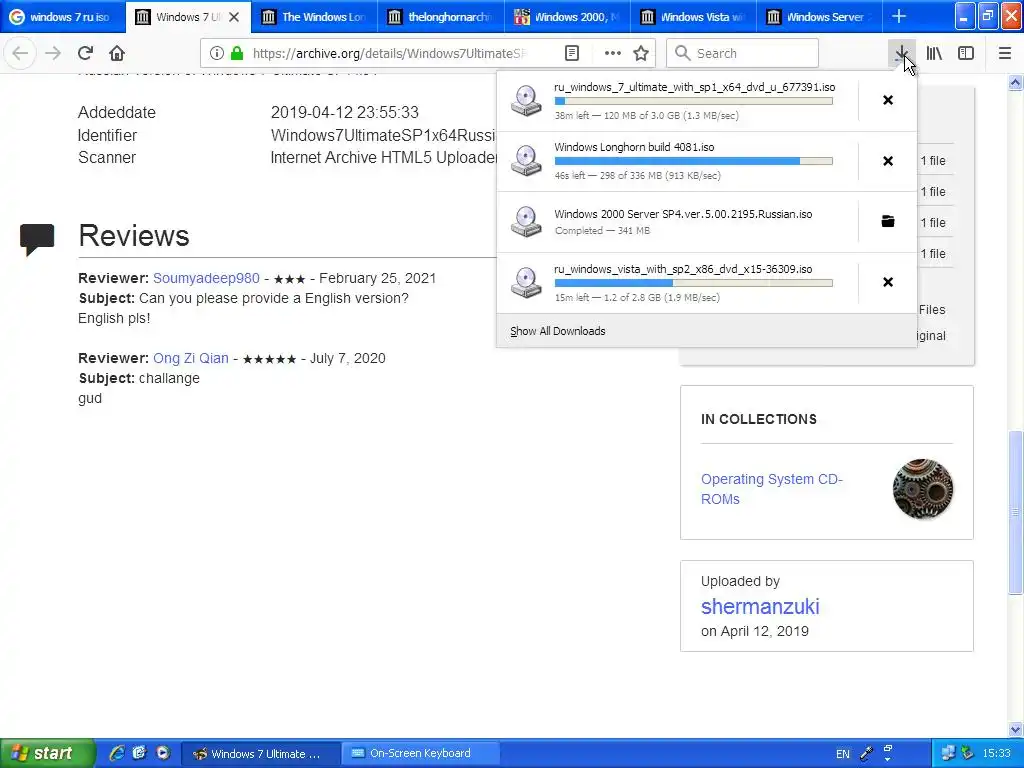Image resolution: width=1024 pixels, height=768 pixels.
Task: Click the disc icon of ru_windows_vista download
Action: (526, 282)
